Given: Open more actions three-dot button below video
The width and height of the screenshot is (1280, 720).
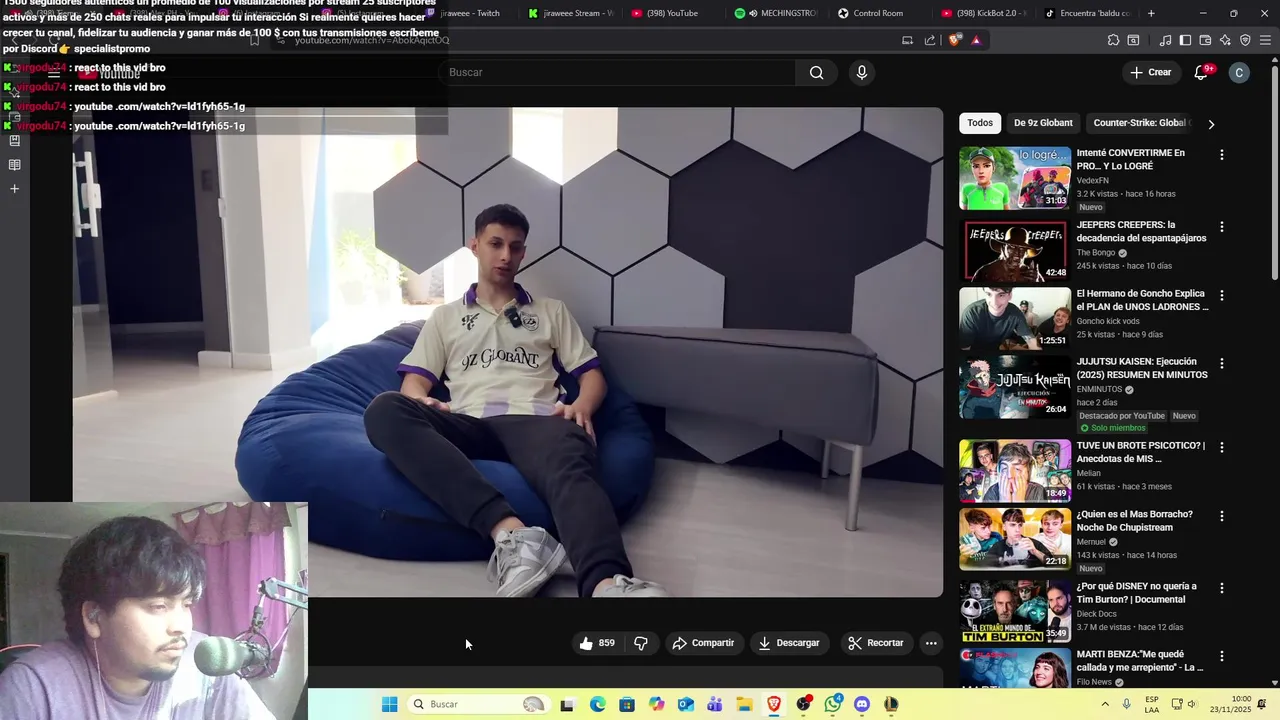Looking at the screenshot, I should pyautogui.click(x=931, y=643).
